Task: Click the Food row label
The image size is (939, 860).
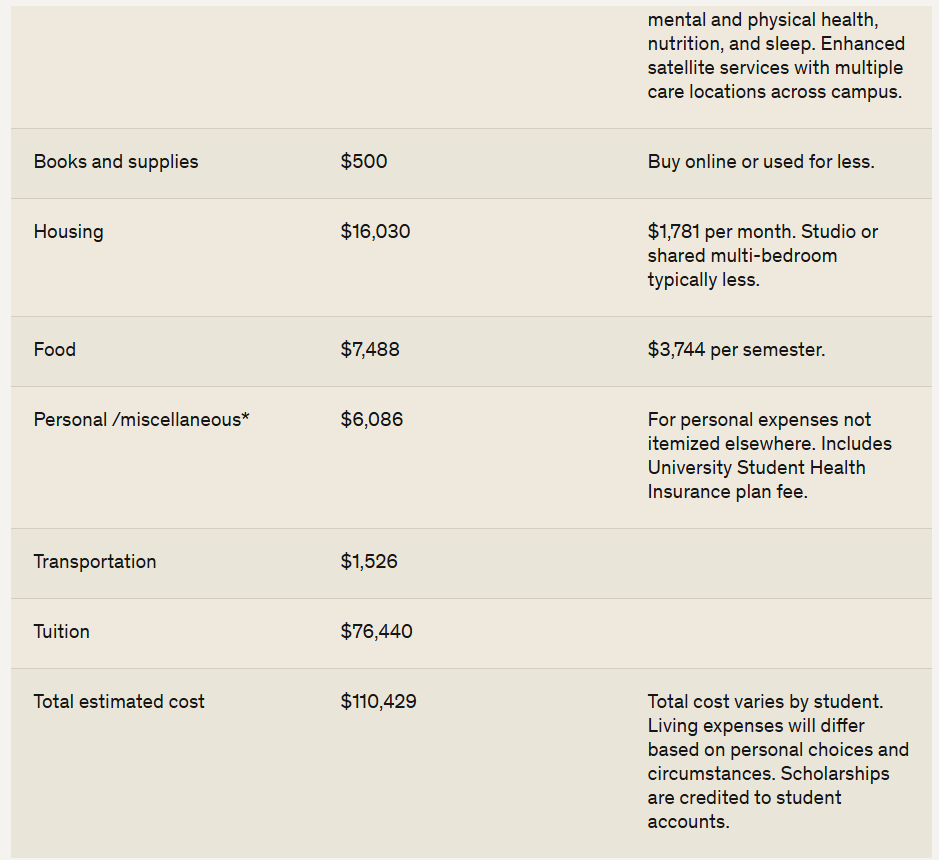Action: pyautogui.click(x=54, y=350)
